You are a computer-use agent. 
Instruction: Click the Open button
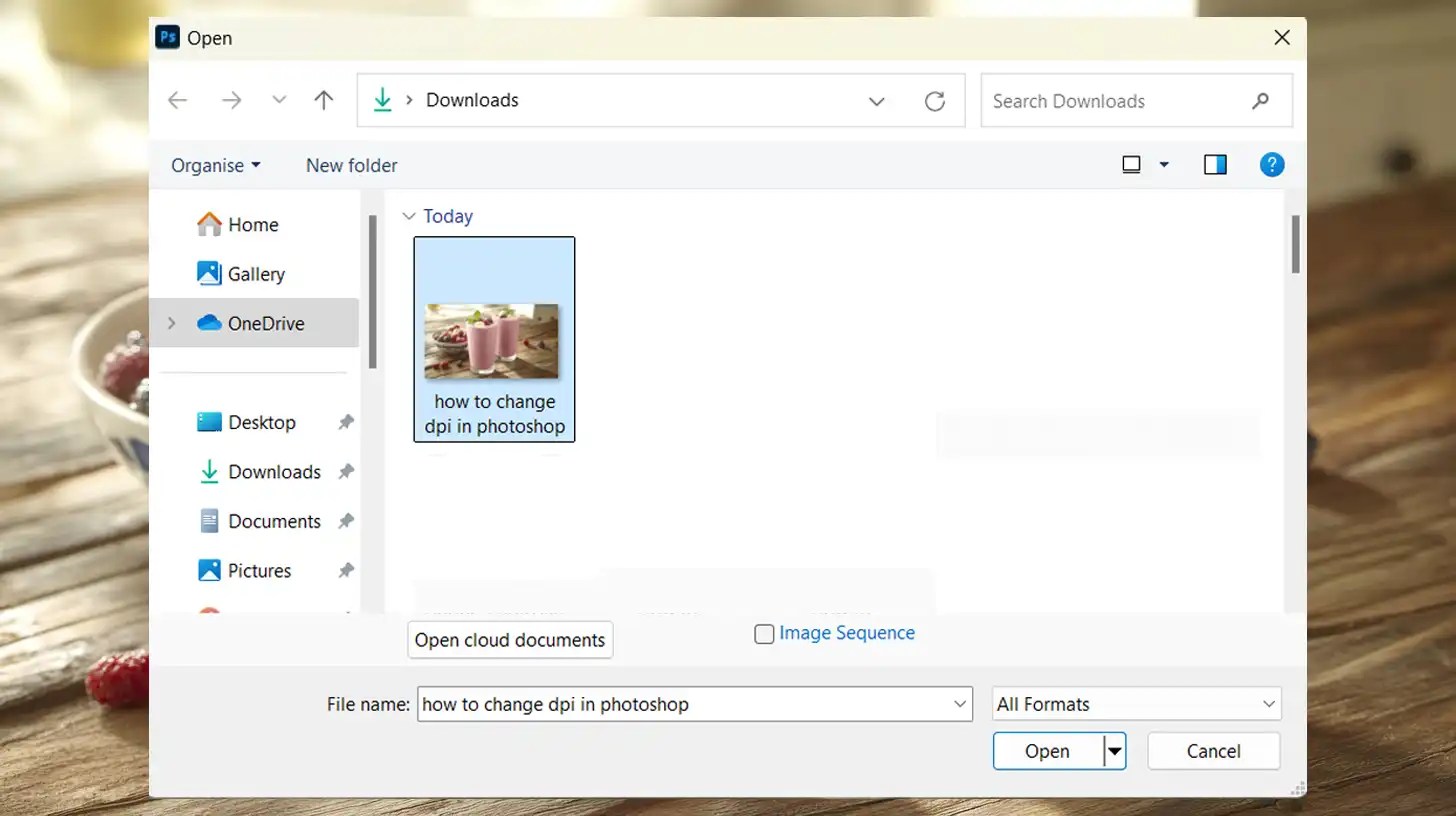tap(1047, 751)
